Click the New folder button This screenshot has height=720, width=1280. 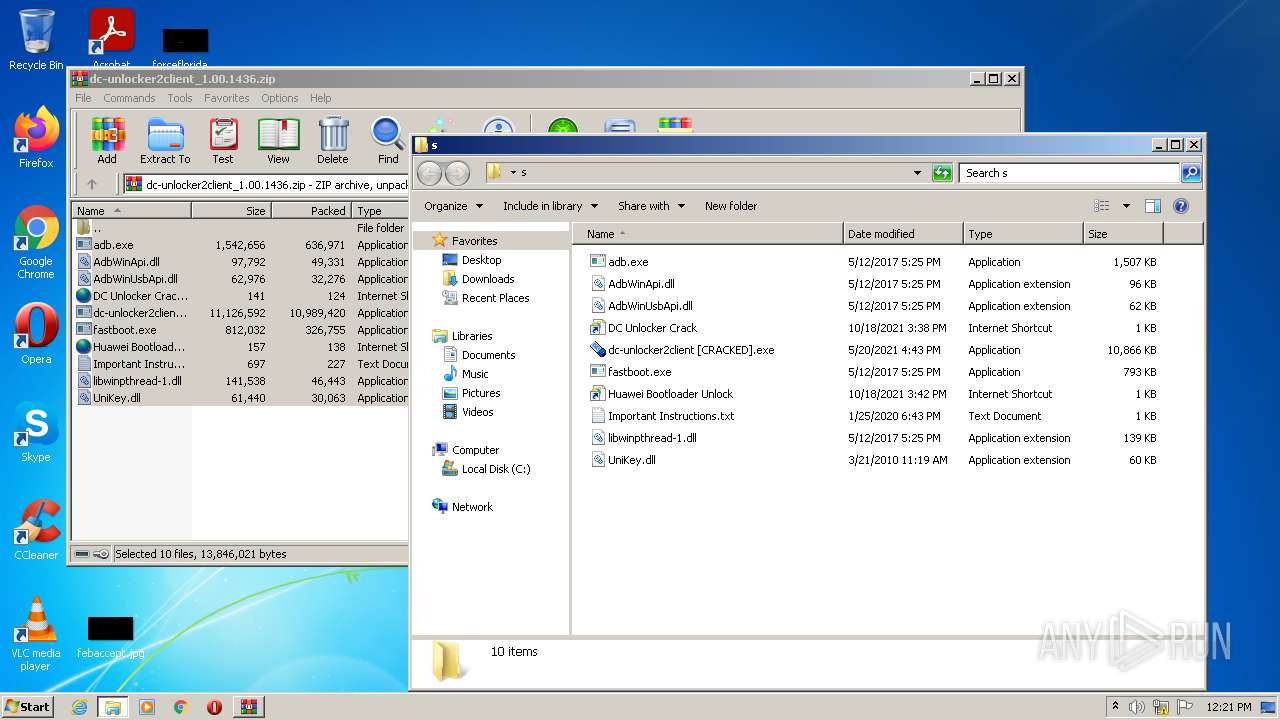[x=731, y=206]
